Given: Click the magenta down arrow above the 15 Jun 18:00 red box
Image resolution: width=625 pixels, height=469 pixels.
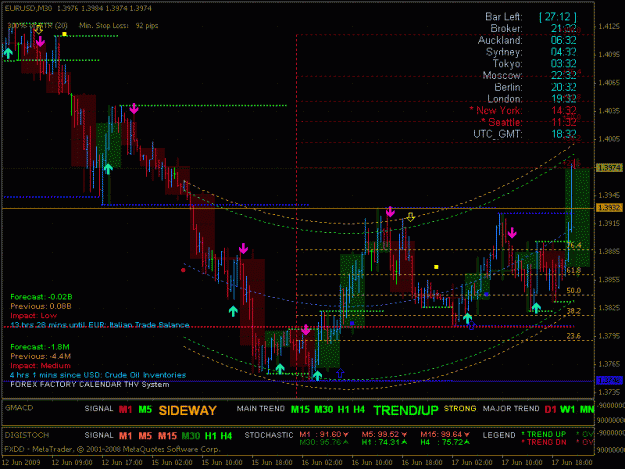Looking at the screenshot, I should pyautogui.click(x=244, y=249).
